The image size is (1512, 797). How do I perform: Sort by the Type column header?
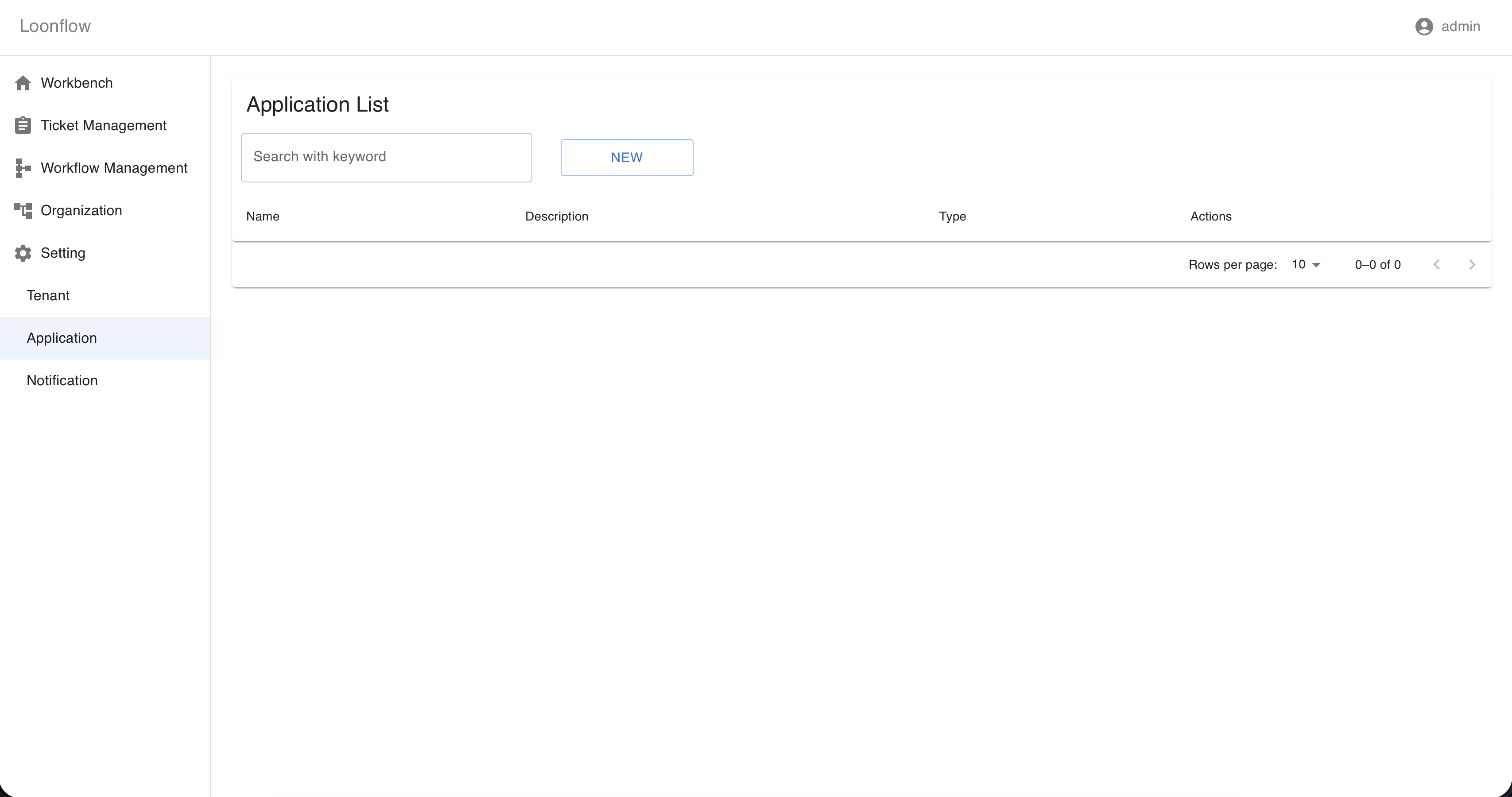click(x=952, y=216)
